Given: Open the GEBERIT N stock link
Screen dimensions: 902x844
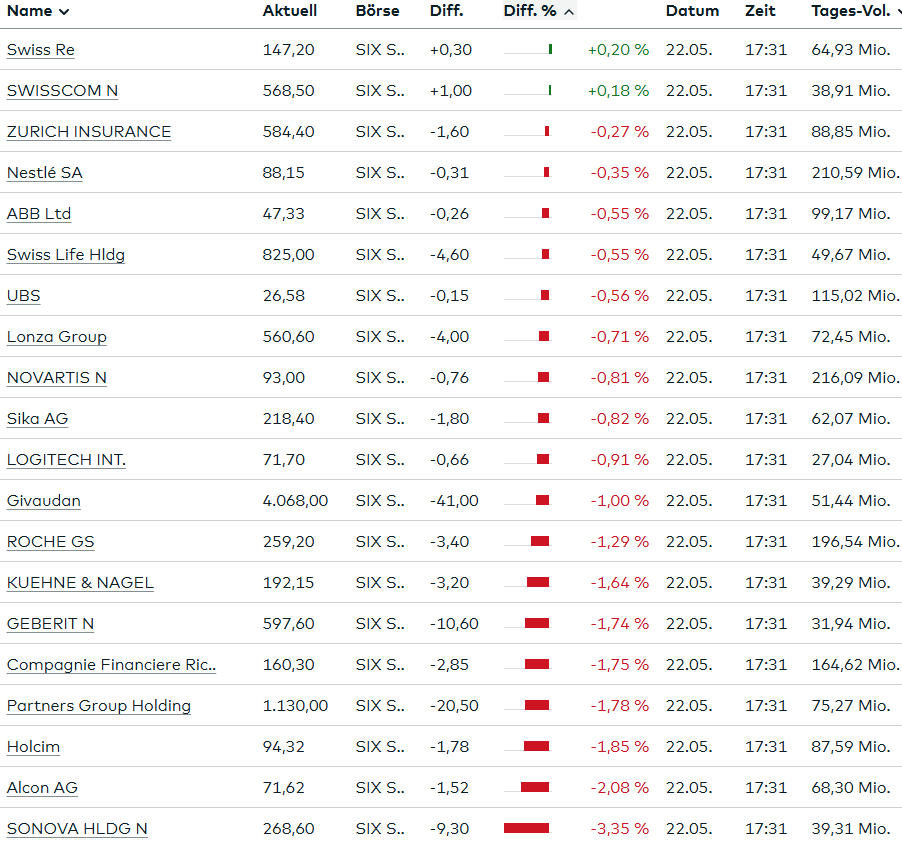Looking at the screenshot, I should pyautogui.click(x=51, y=624).
